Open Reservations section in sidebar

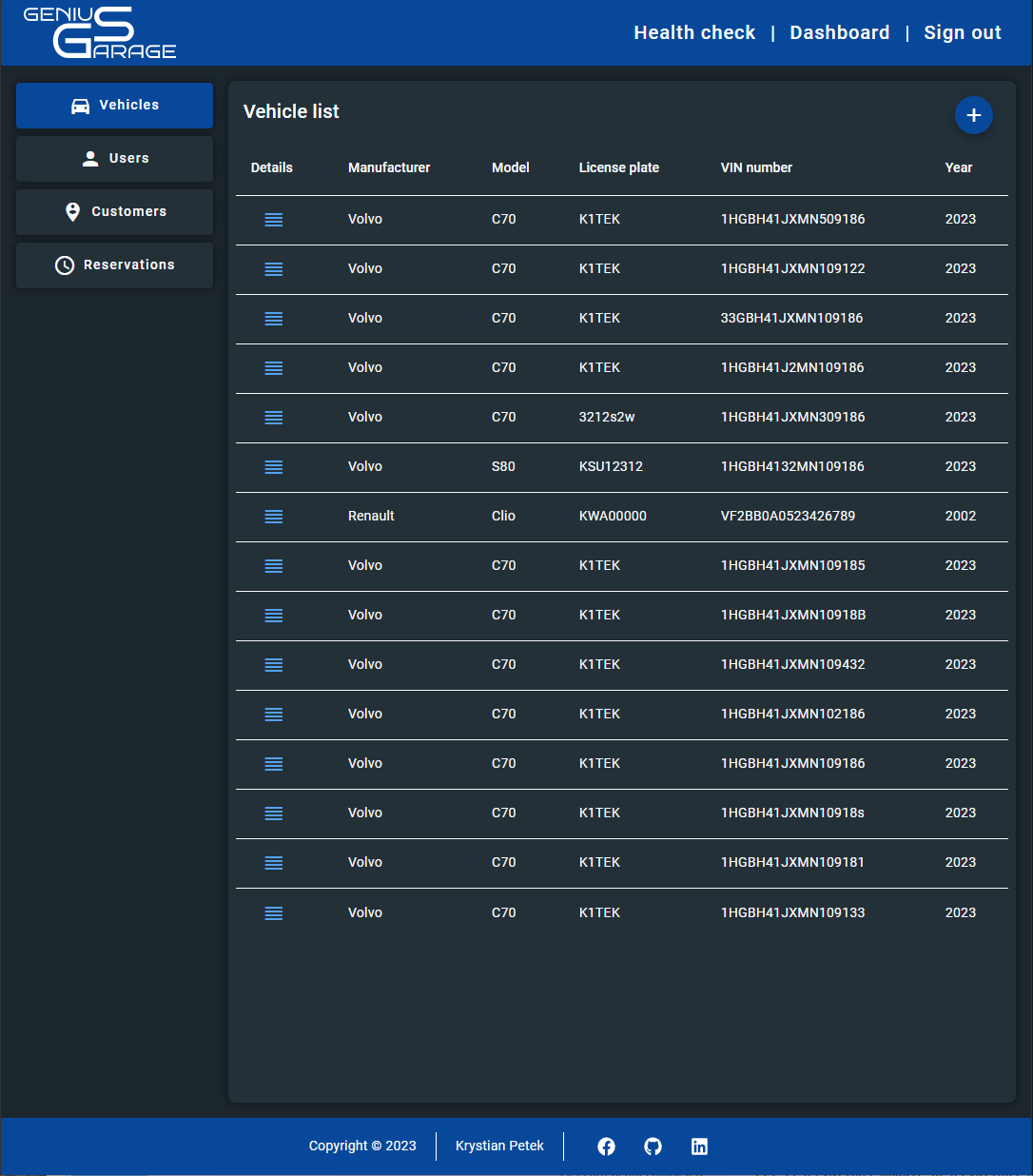point(114,265)
